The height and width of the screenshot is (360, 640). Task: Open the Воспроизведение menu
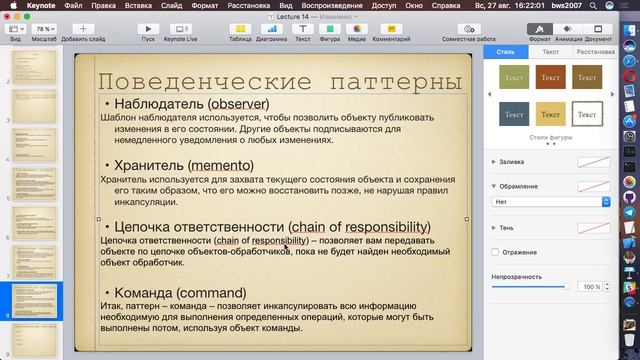332,6
